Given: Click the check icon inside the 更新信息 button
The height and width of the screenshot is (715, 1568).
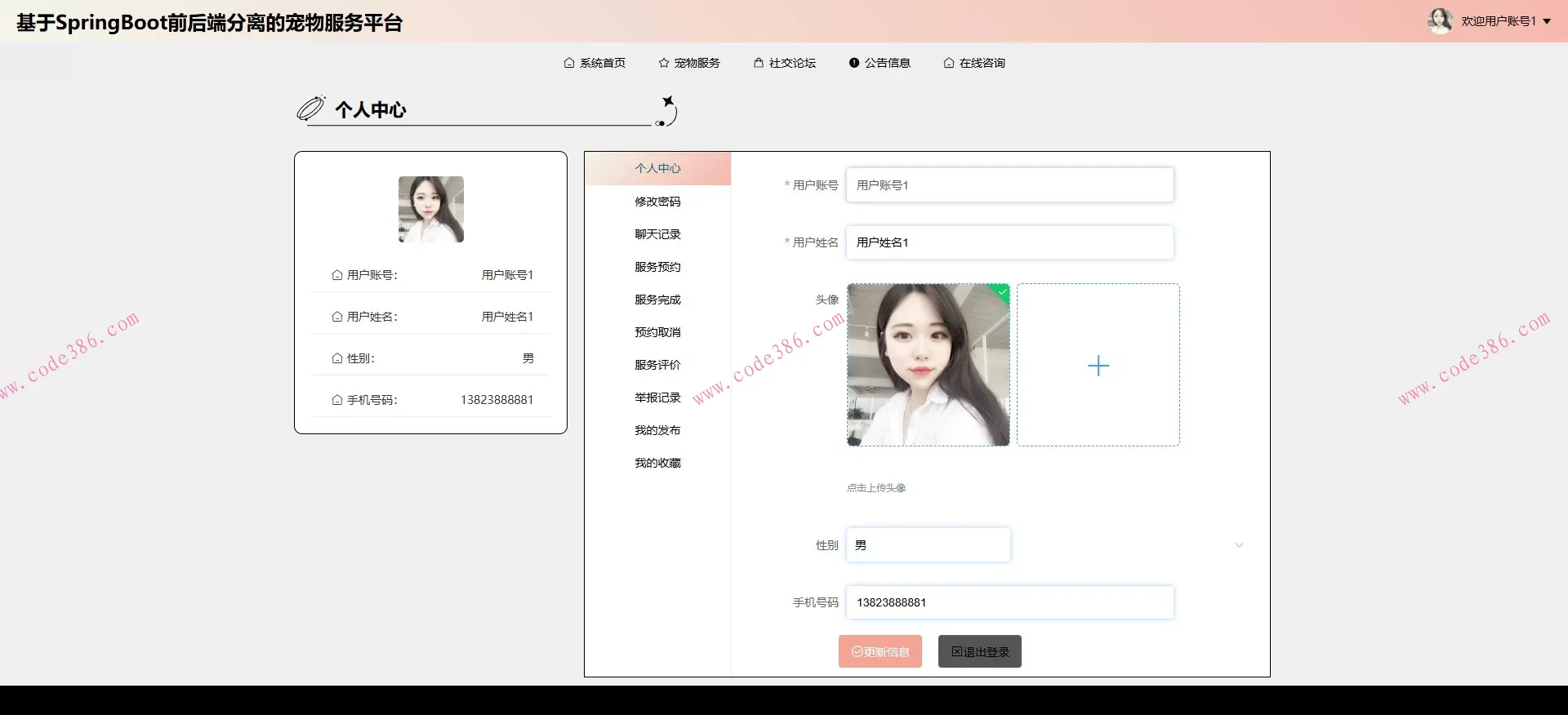Looking at the screenshot, I should [857, 651].
